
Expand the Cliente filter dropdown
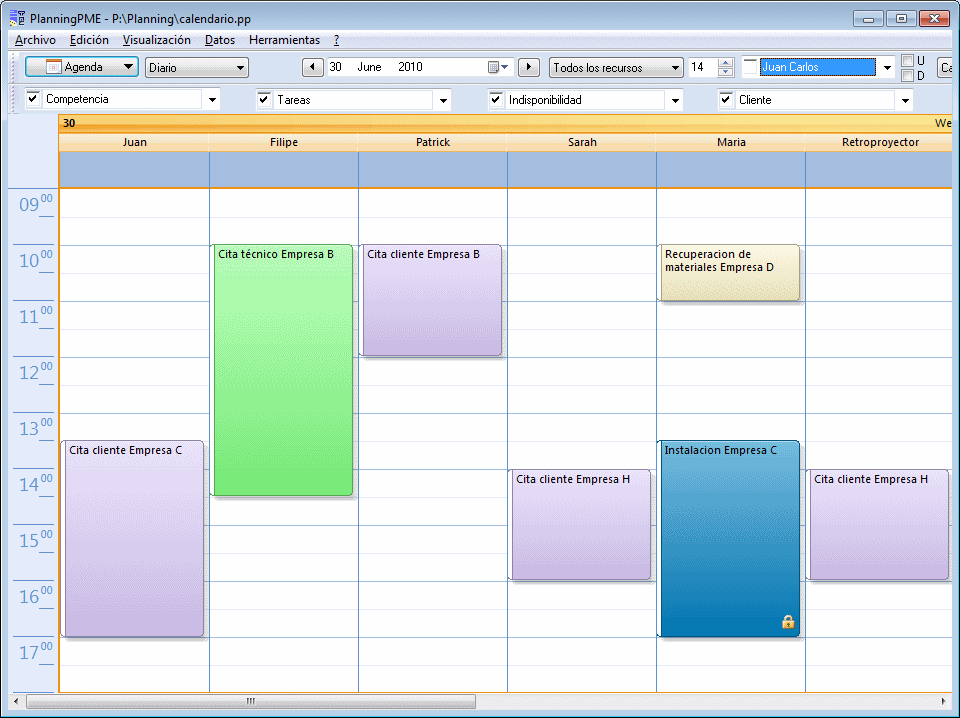[904, 100]
